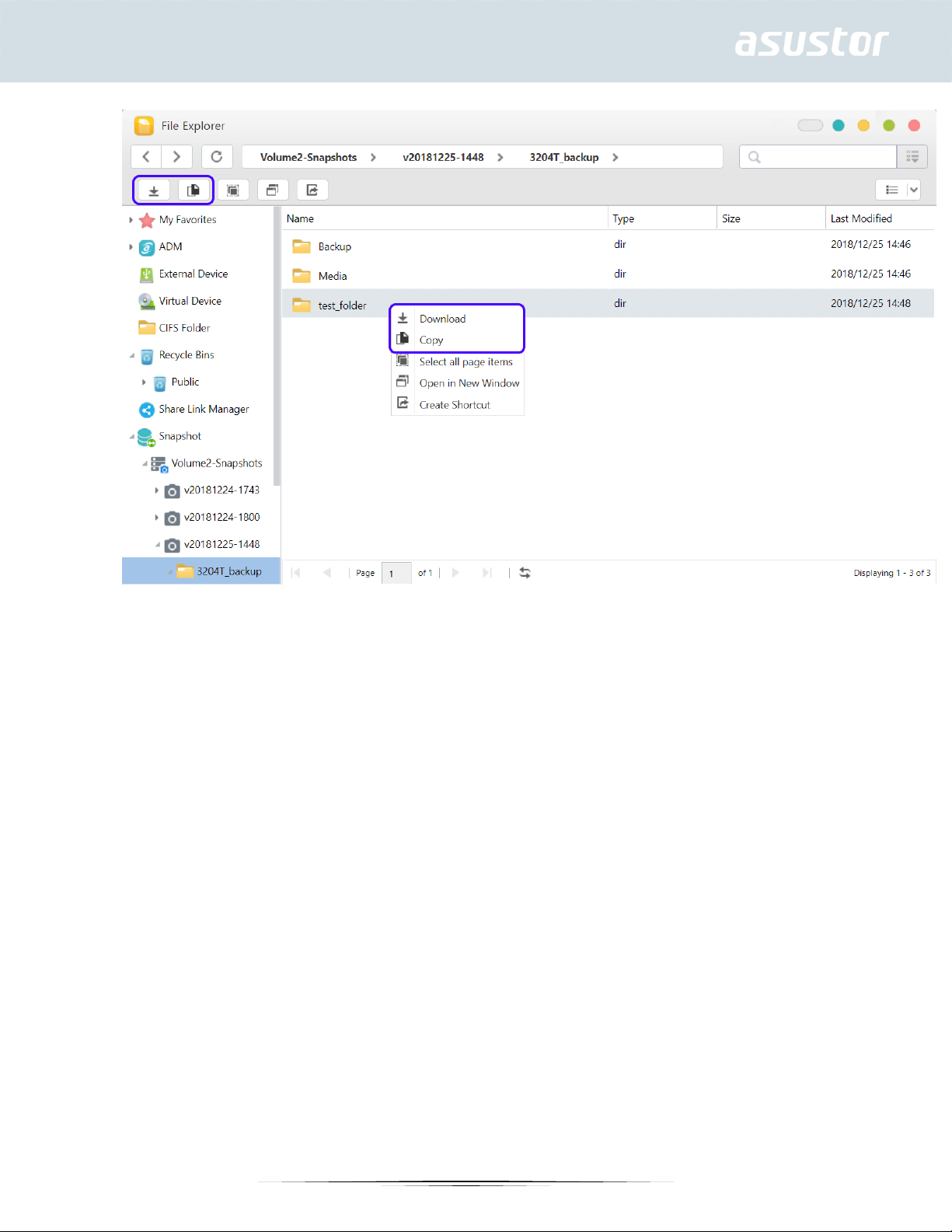Click the Copy toolbar icon
This screenshot has width=952, height=1232.
[194, 190]
